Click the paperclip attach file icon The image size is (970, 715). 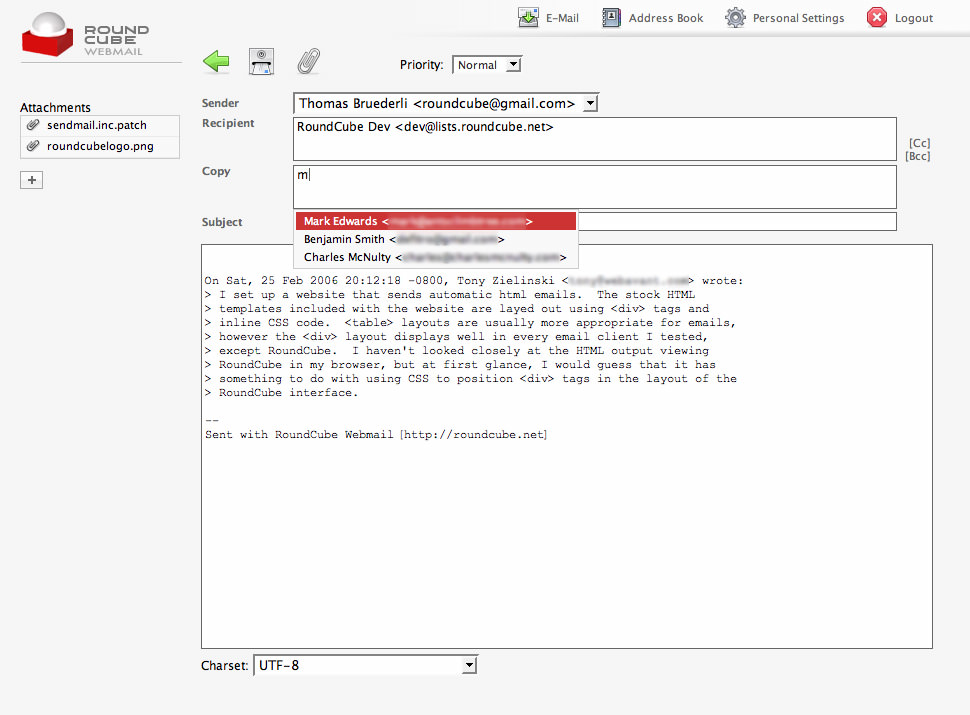pyautogui.click(x=309, y=61)
